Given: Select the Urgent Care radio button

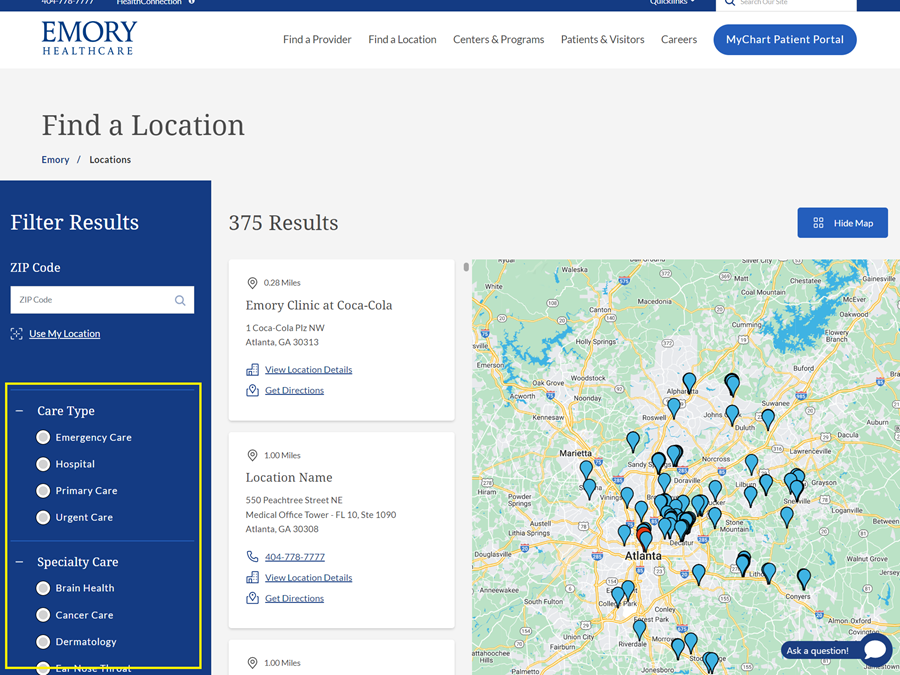Looking at the screenshot, I should [x=43, y=517].
